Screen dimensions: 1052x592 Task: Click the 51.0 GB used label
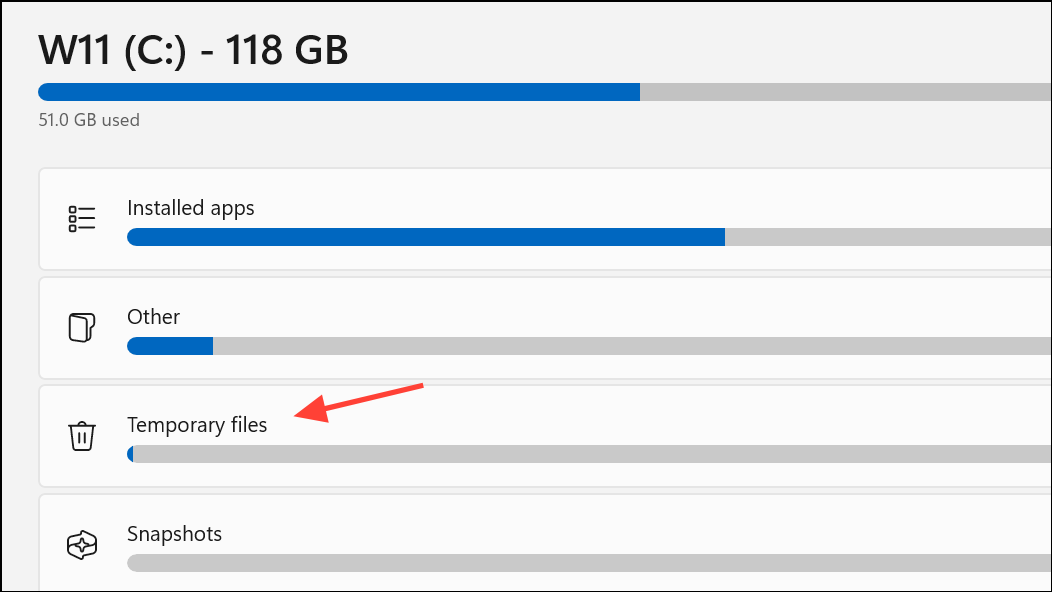click(x=88, y=119)
